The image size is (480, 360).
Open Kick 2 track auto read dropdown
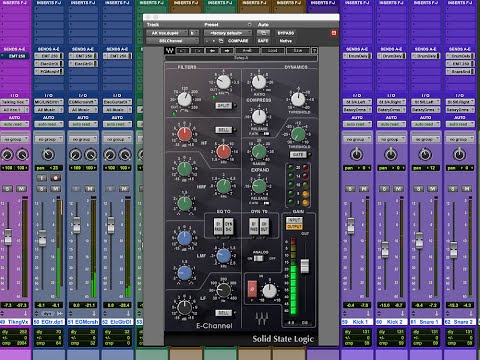click(x=391, y=124)
